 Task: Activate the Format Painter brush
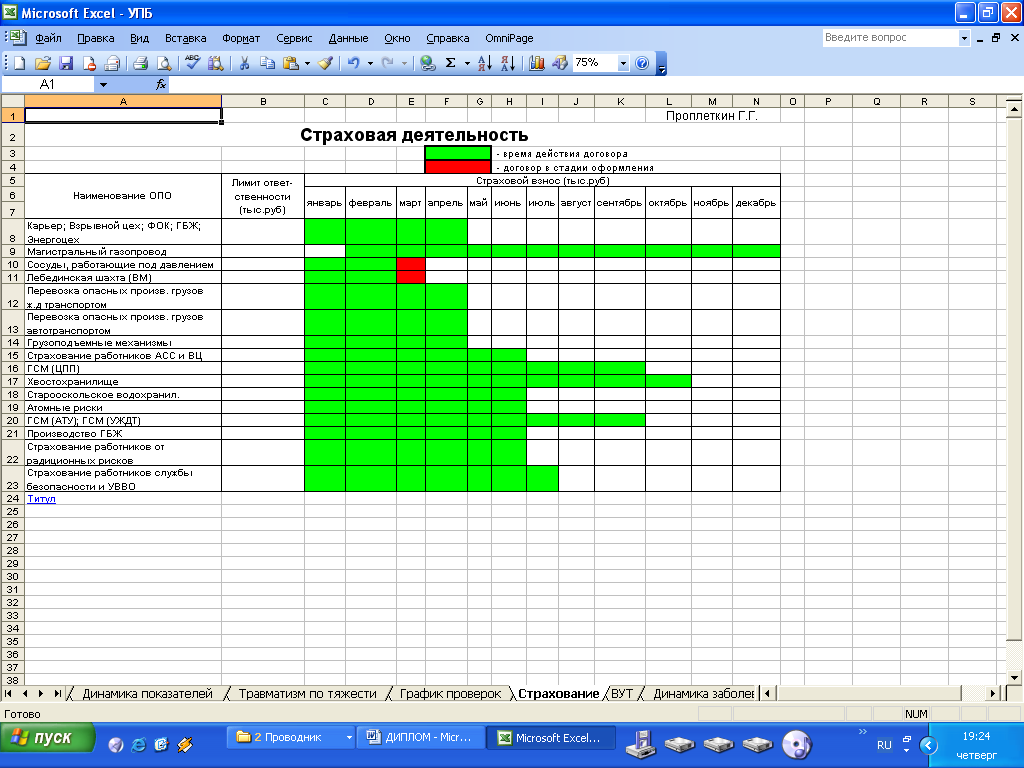pyautogui.click(x=326, y=63)
